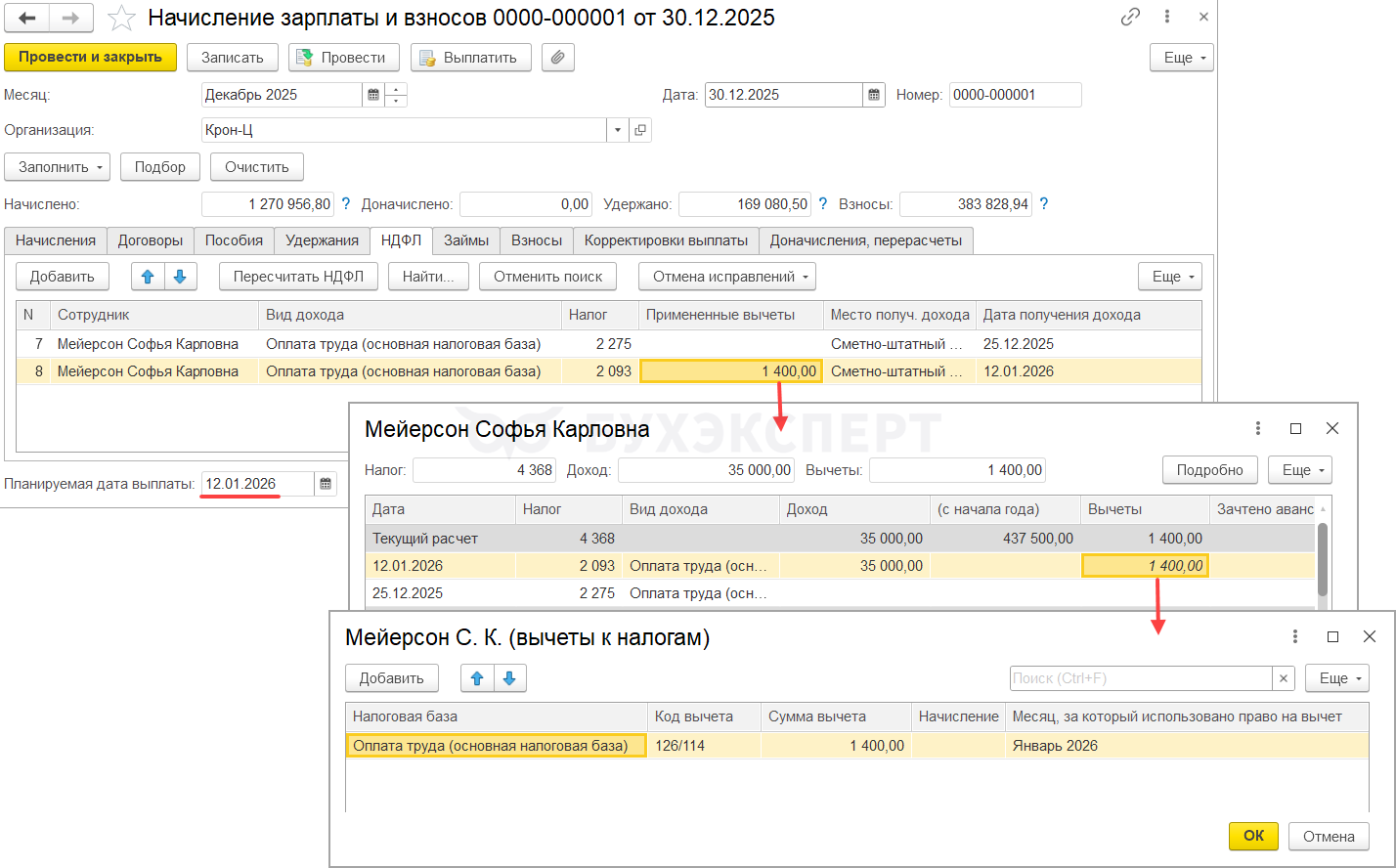Expand the Заполнить dropdown button
The width and height of the screenshot is (1396, 868).
pos(58,167)
